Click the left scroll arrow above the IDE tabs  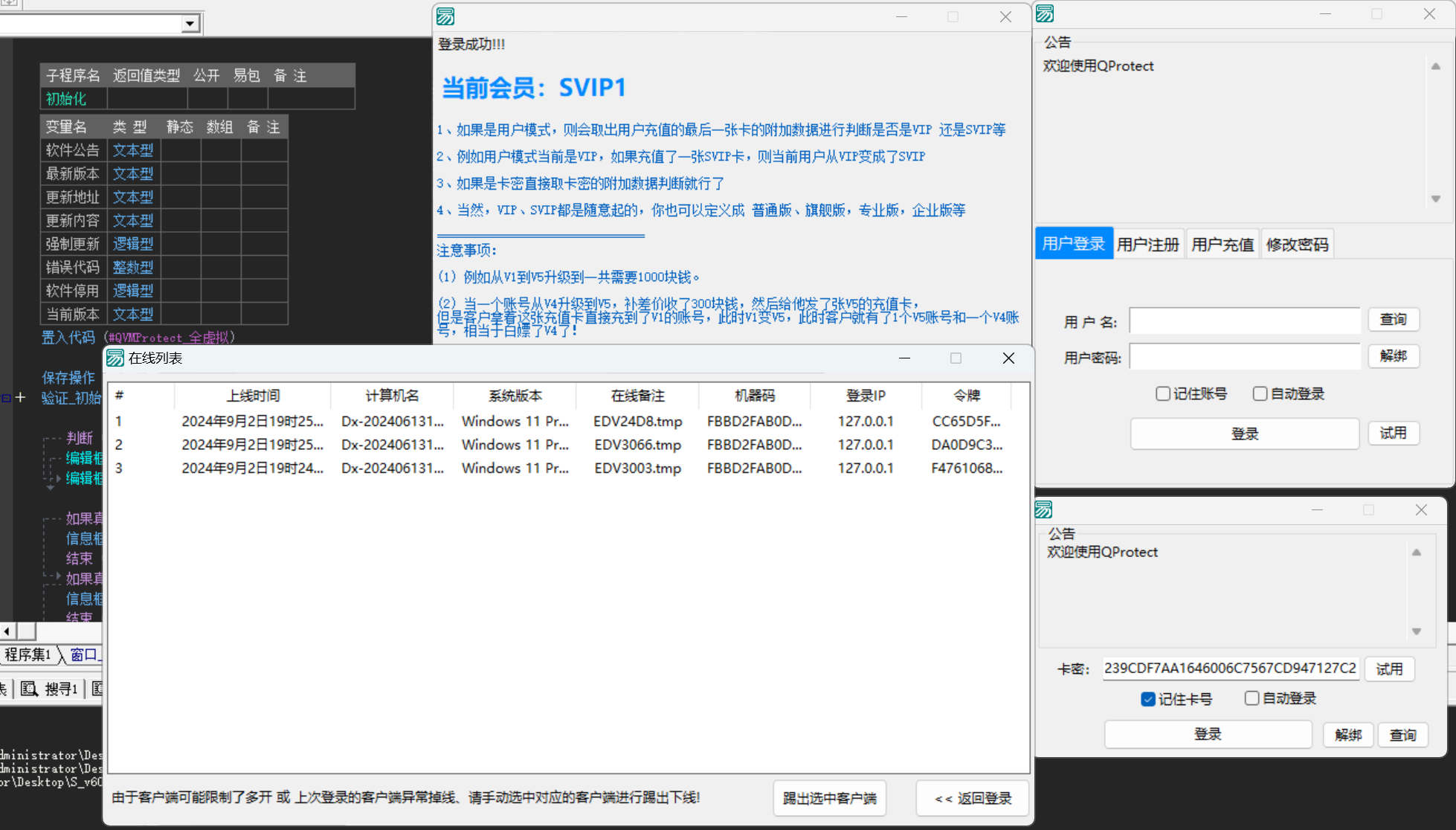pos(6,631)
